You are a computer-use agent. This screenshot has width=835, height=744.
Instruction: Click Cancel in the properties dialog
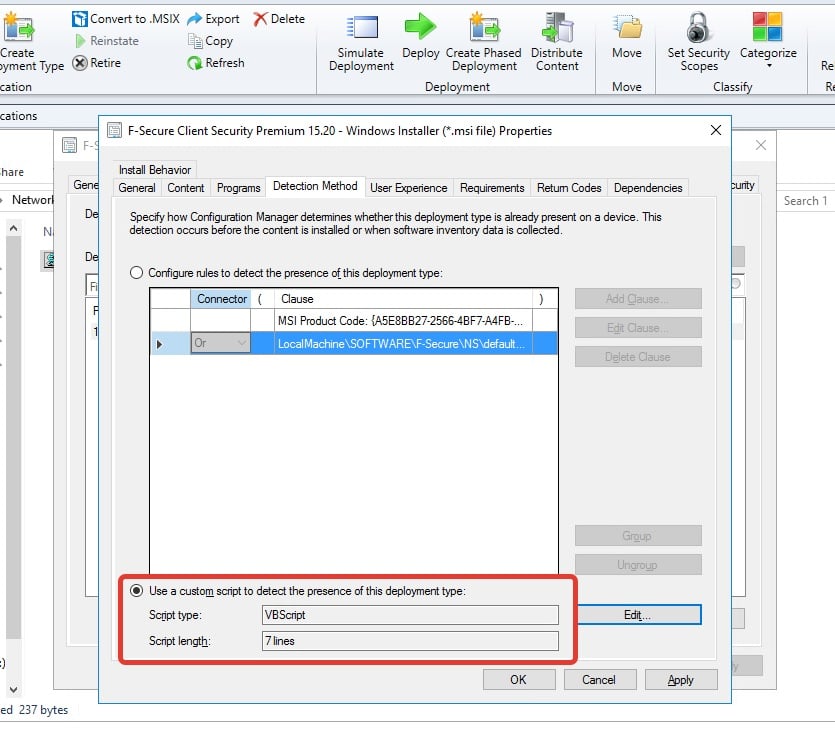click(x=600, y=680)
